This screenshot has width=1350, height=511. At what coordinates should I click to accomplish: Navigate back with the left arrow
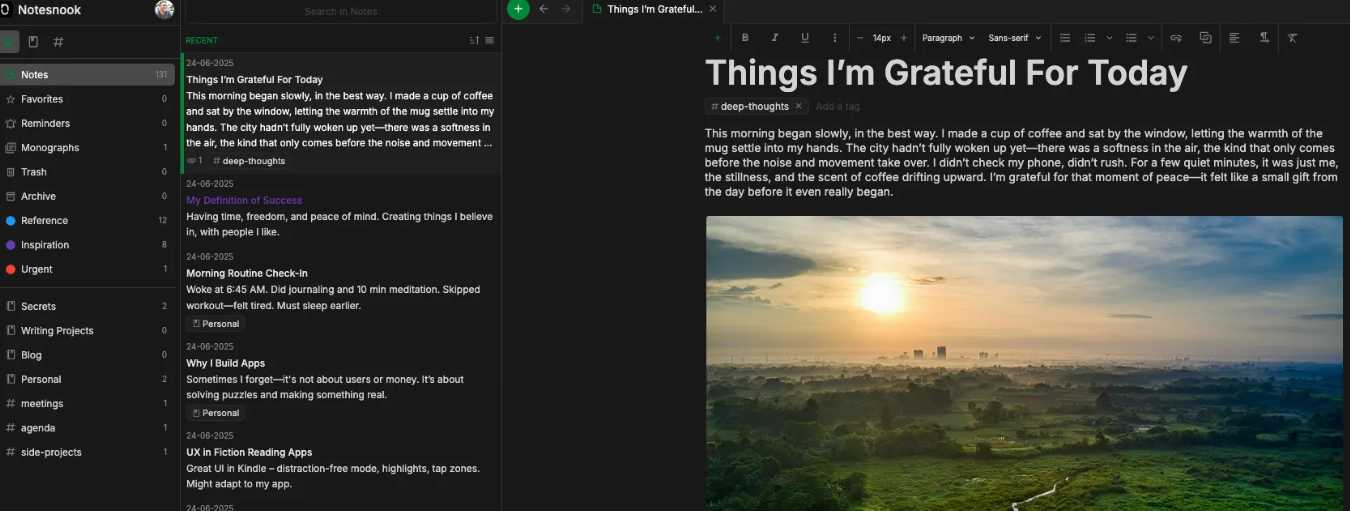coord(544,9)
